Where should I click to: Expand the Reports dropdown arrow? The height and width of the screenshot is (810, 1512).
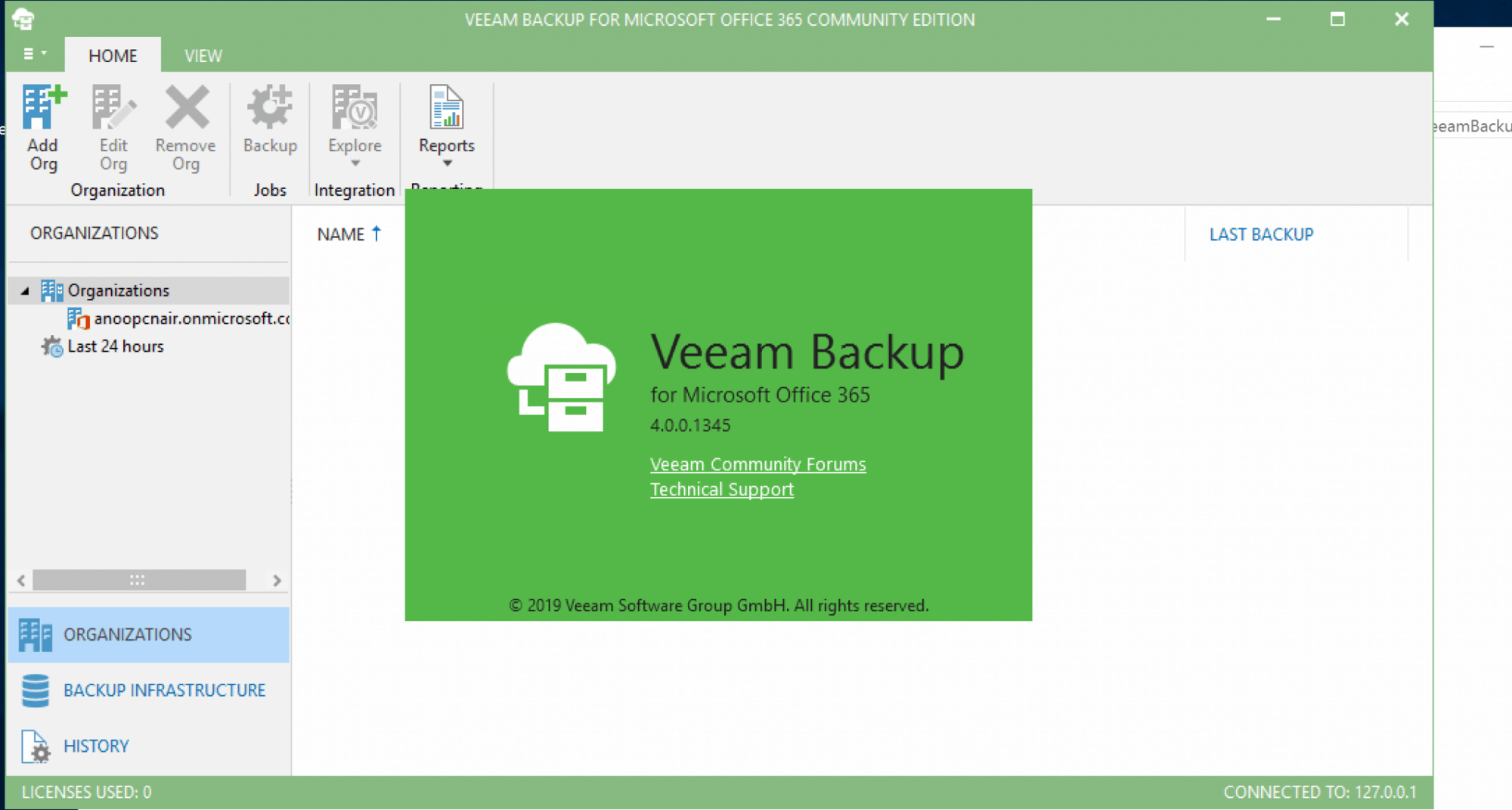[447, 163]
